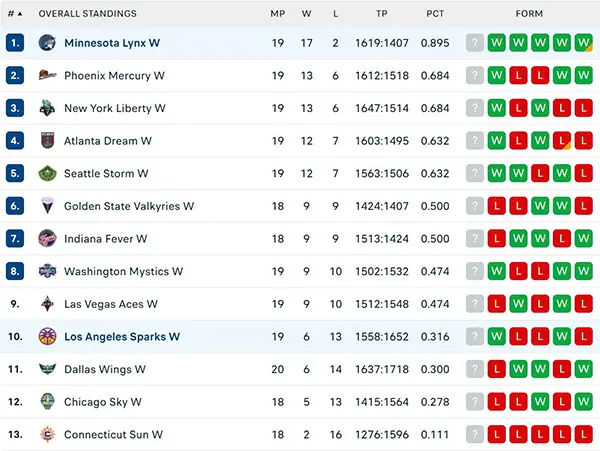Image resolution: width=600 pixels, height=451 pixels.
Task: Click the Golden State Valkyries logo
Action: [x=47, y=206]
